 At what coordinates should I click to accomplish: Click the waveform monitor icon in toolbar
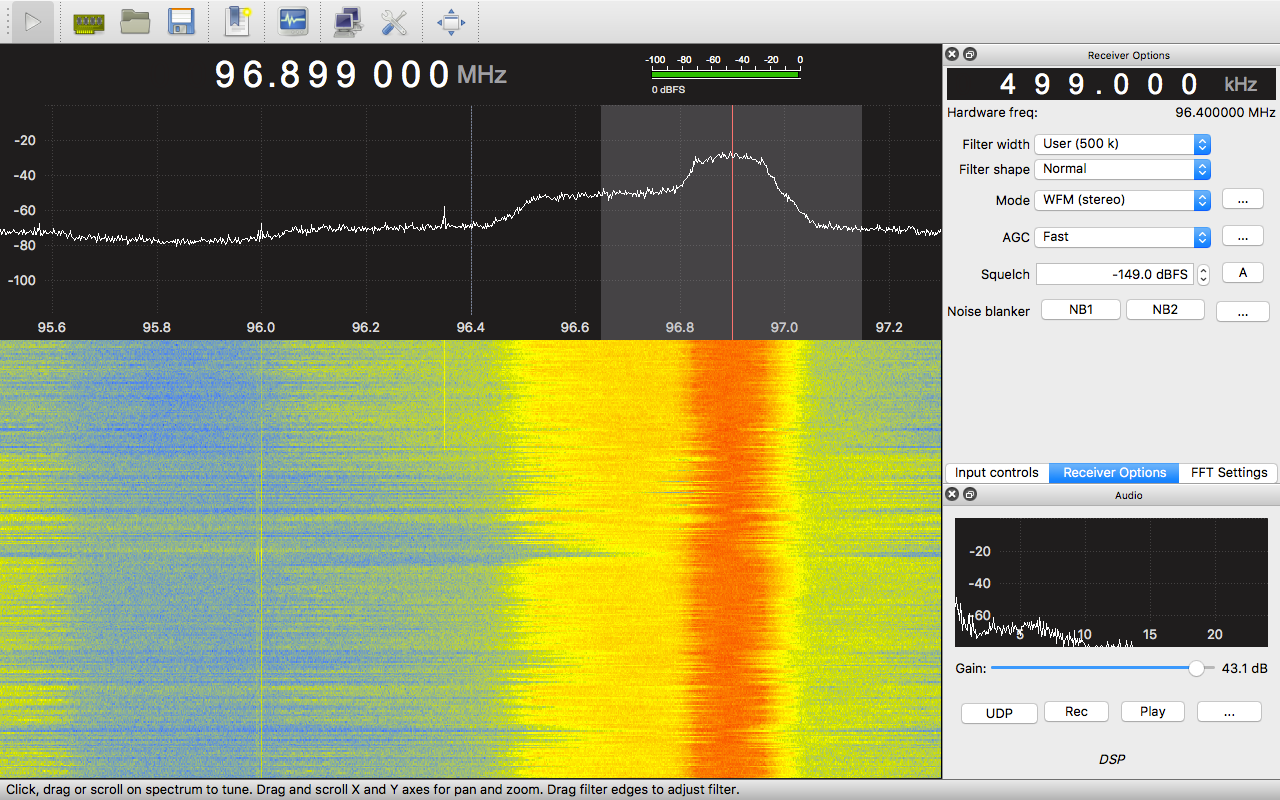coord(292,21)
